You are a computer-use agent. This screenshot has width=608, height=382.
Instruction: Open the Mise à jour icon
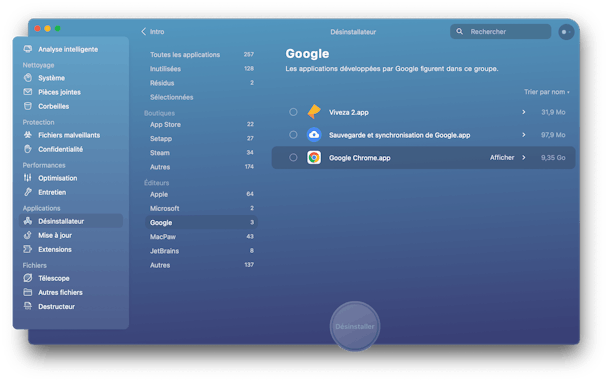tap(28, 235)
